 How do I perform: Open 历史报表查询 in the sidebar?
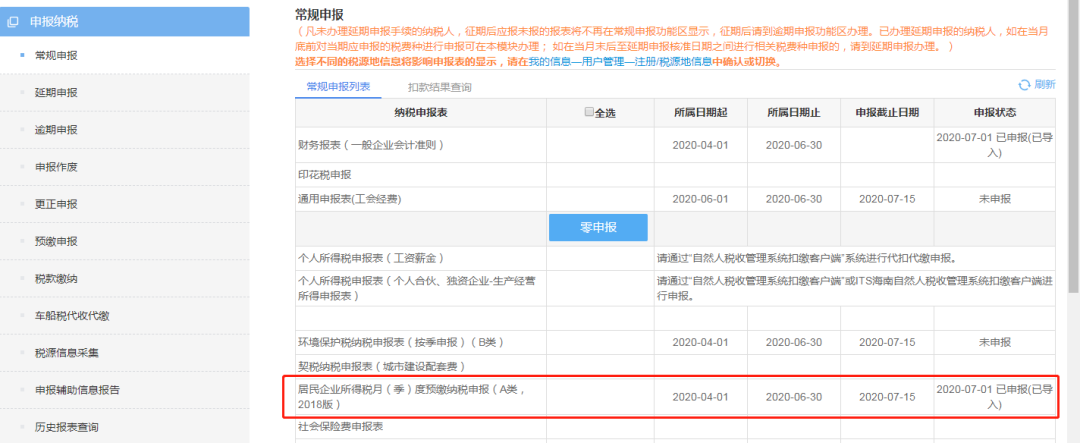click(x=67, y=427)
